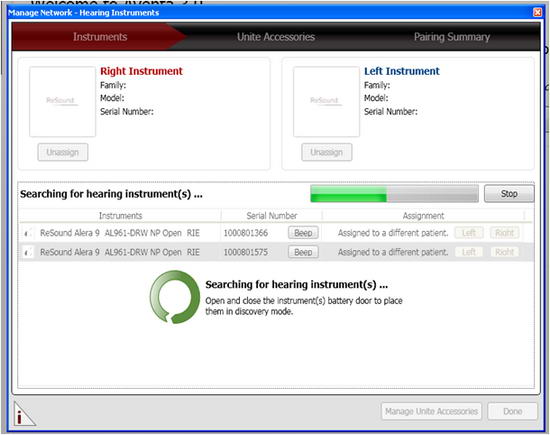Open the Pairing Summary step

[452, 37]
